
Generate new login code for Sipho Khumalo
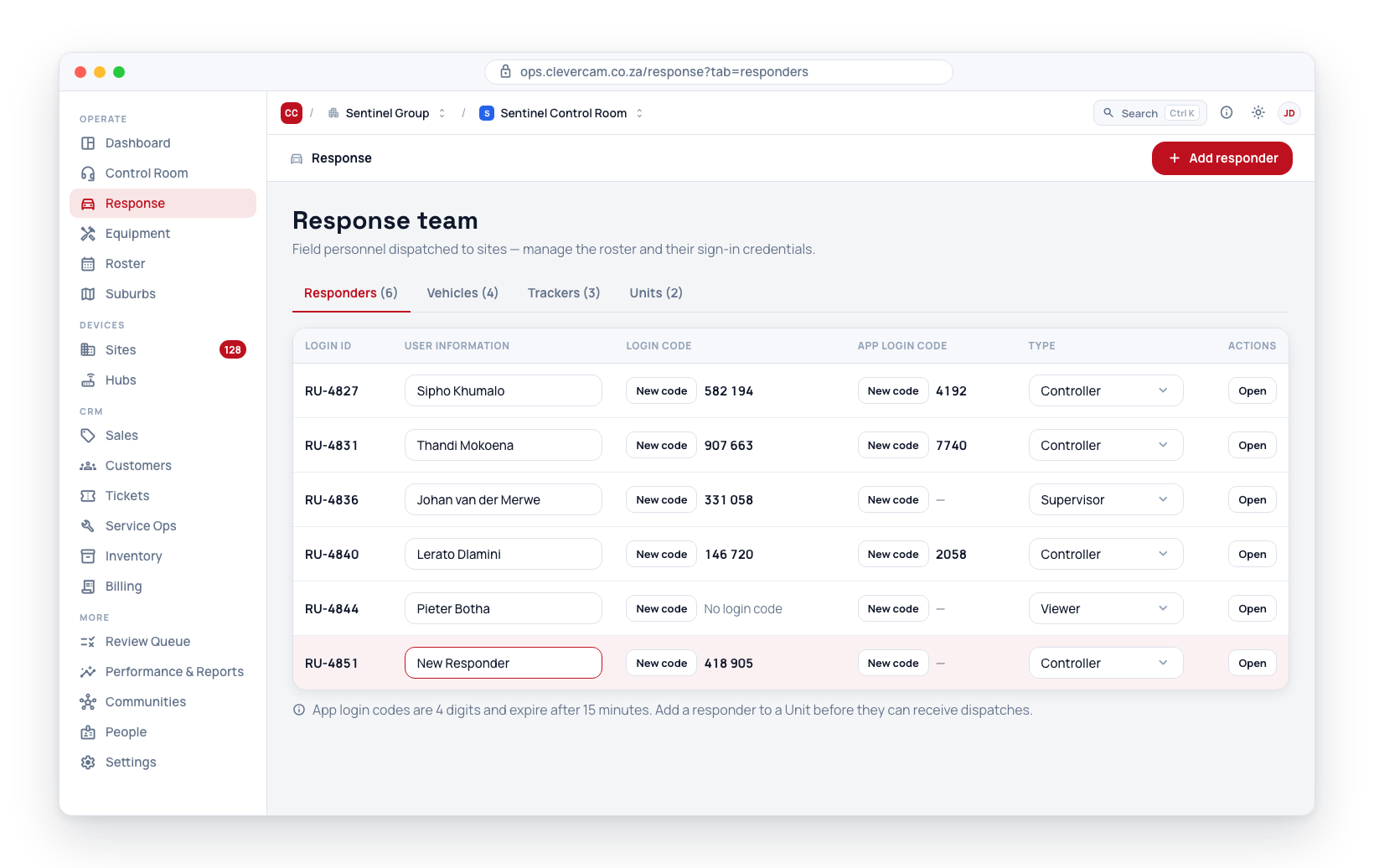(x=662, y=390)
